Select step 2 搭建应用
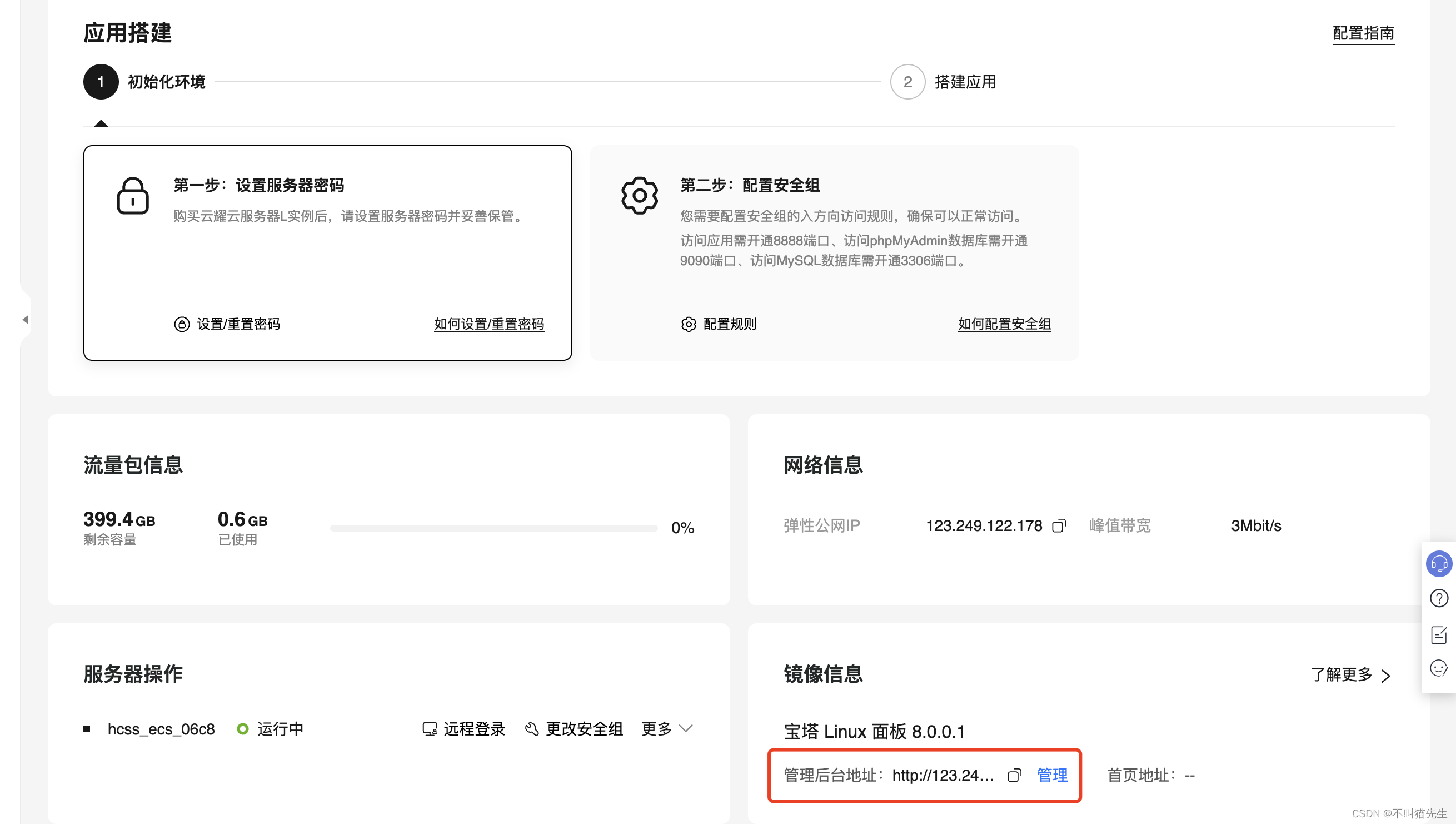Viewport: 1456px width, 824px height. coord(943,82)
